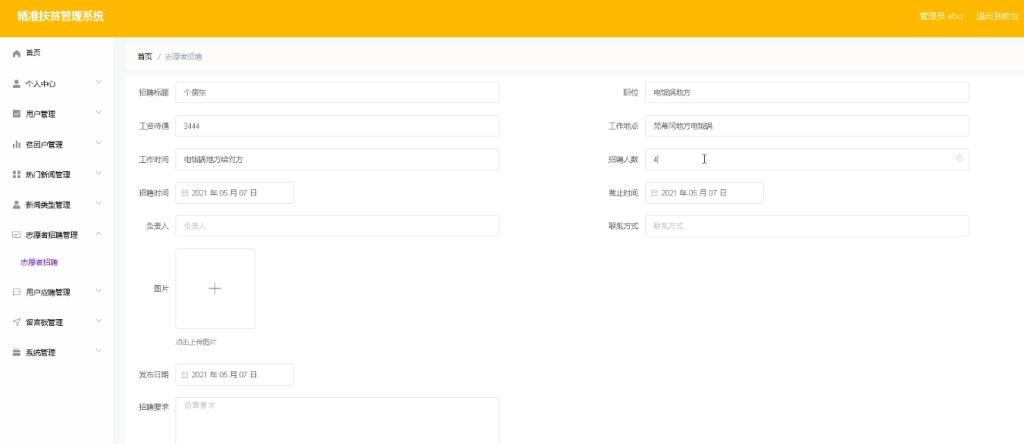Expand the 用户应聘管理 chevron
This screenshot has height=444, width=1024.
(x=99, y=291)
